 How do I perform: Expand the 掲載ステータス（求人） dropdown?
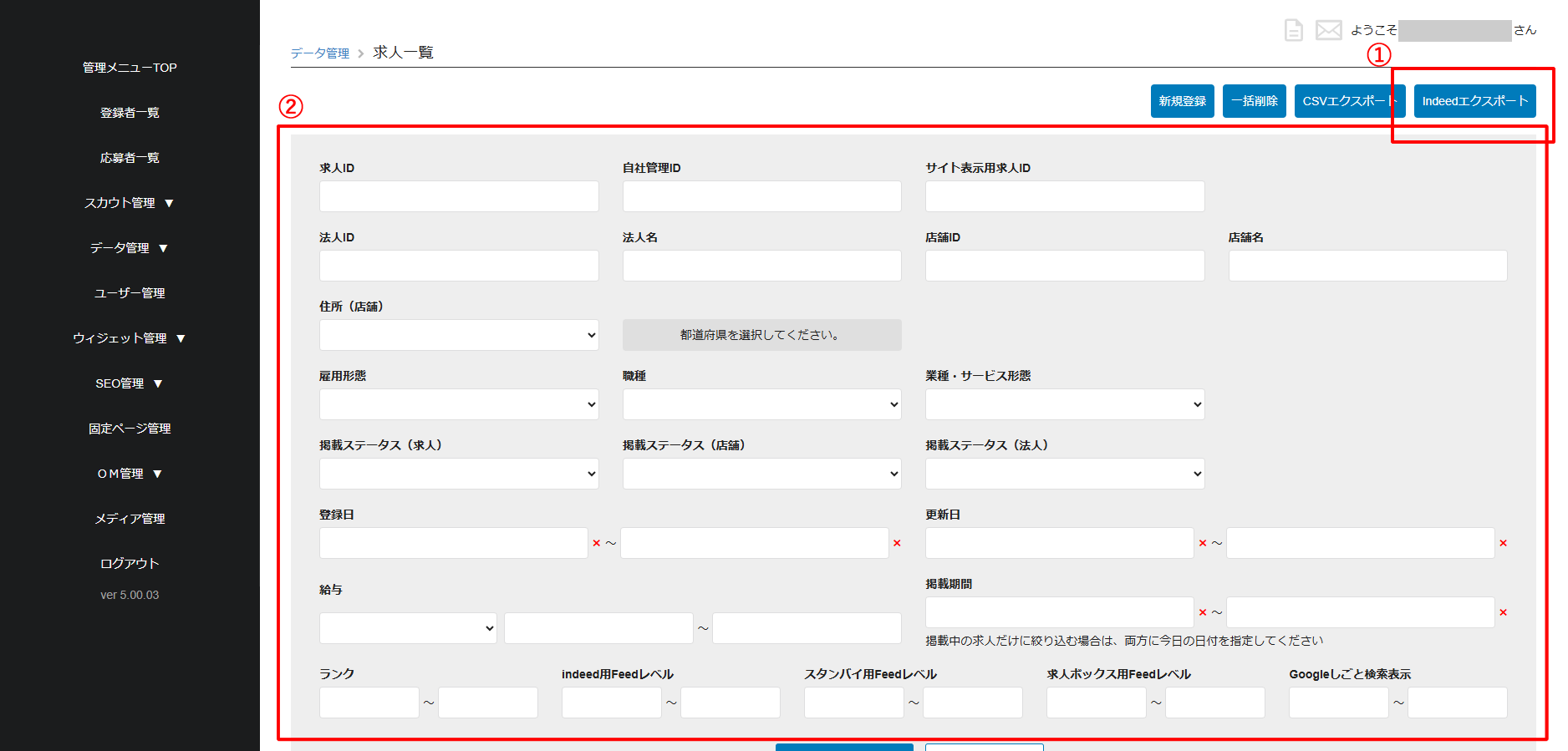459,474
